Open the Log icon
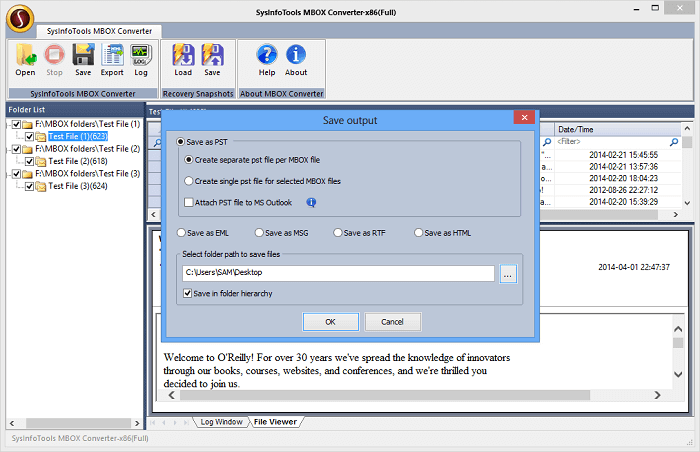Image resolution: width=700 pixels, height=452 pixels. pyautogui.click(x=141, y=60)
